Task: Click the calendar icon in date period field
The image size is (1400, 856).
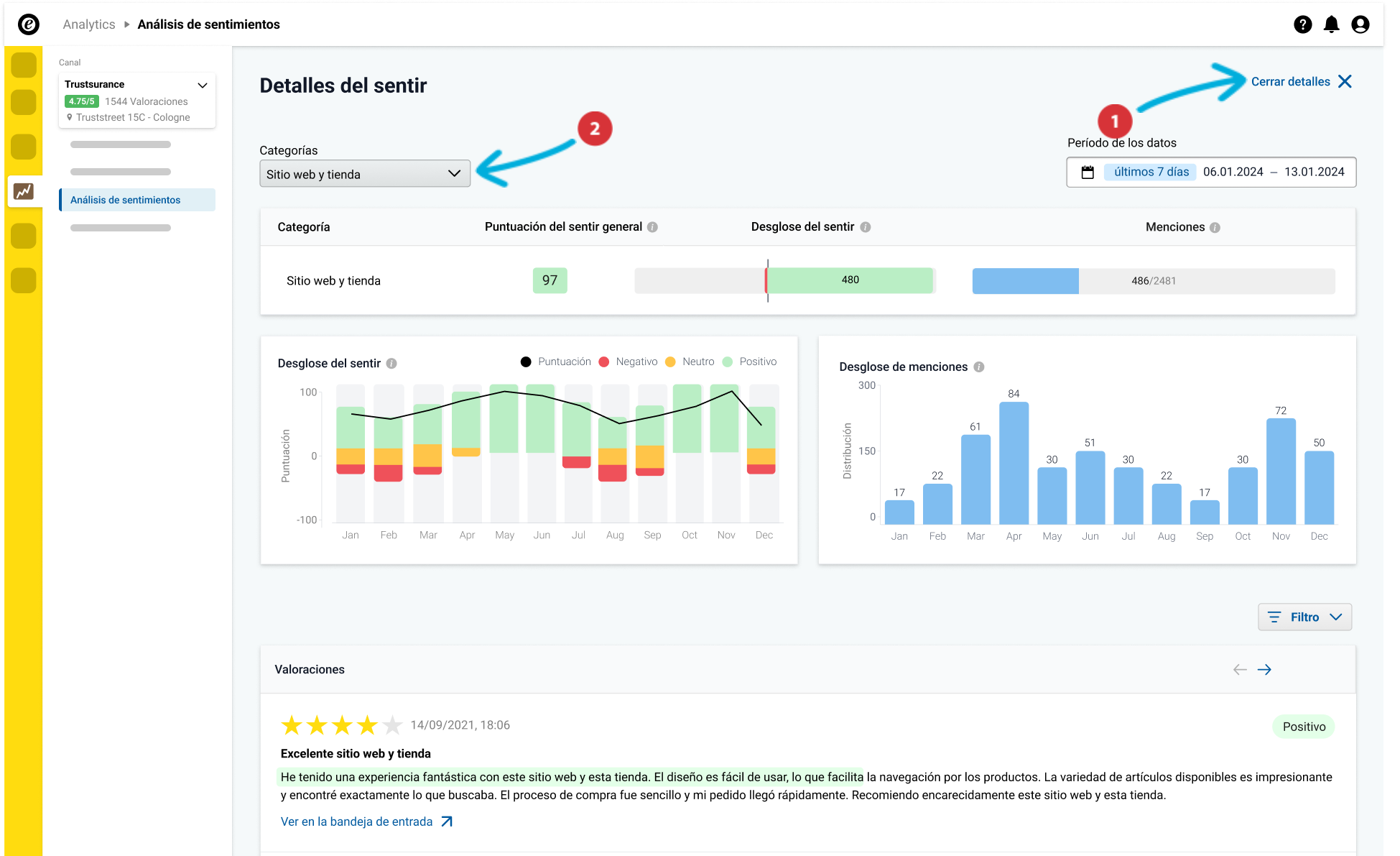Action: (1088, 172)
